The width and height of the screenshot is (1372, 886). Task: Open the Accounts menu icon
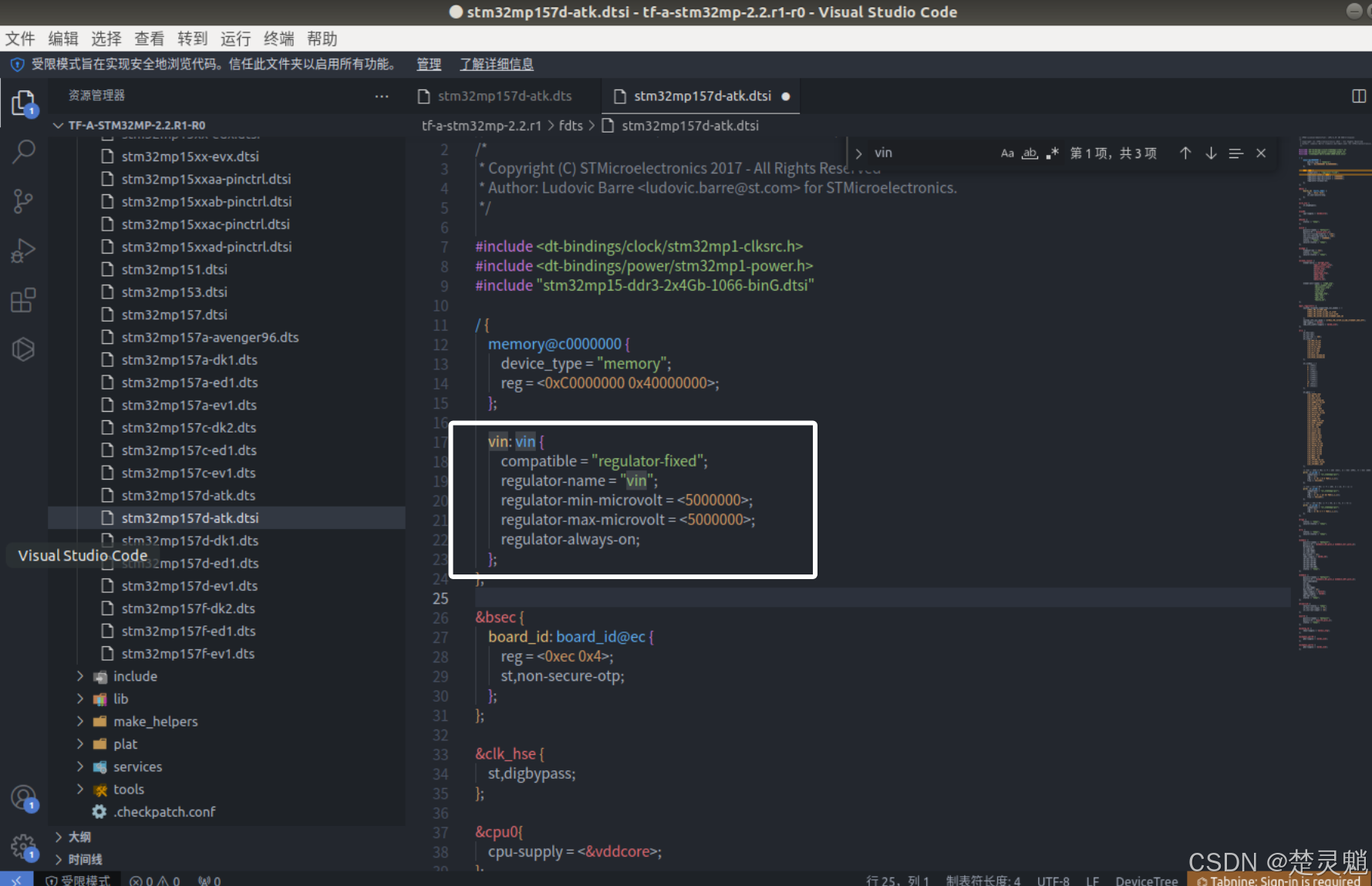tap(24, 799)
